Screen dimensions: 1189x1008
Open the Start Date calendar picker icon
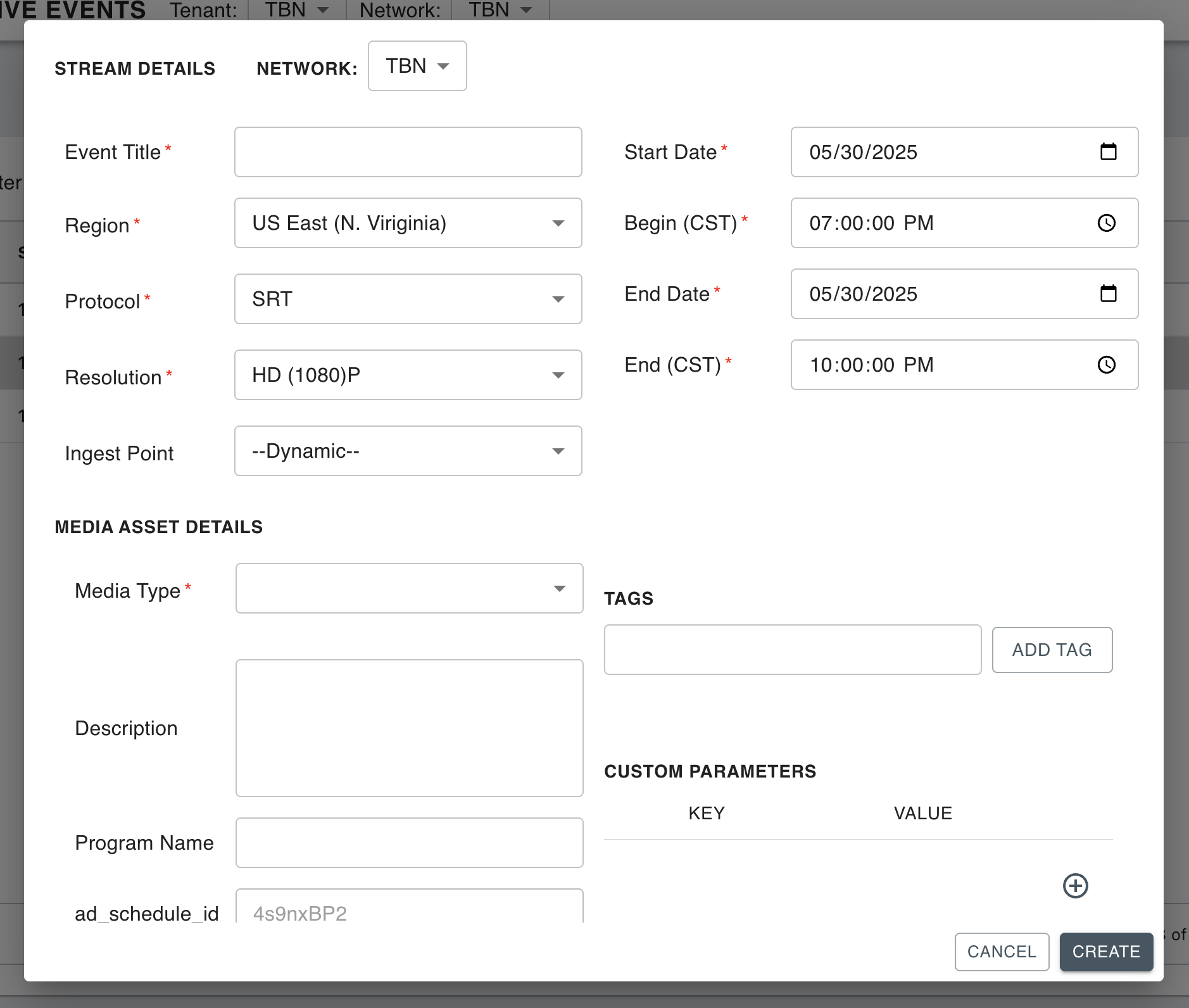(x=1108, y=152)
